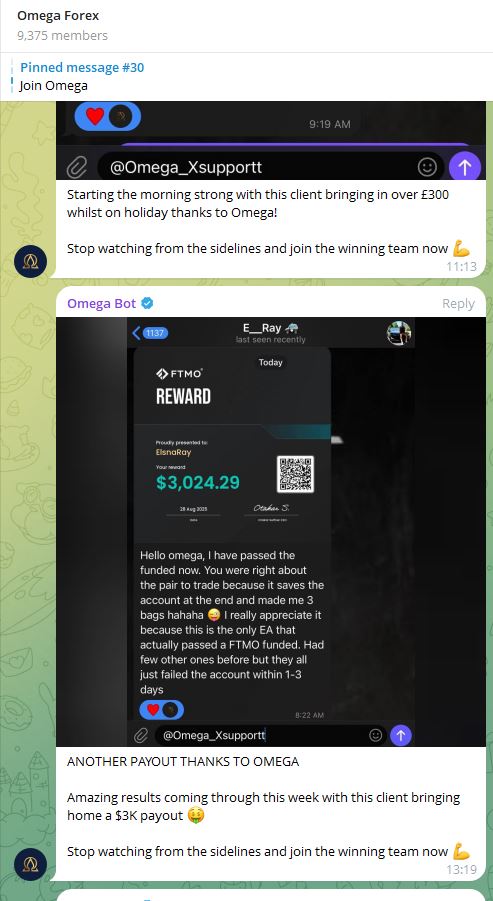Click the 13:19 message timestamp

point(461,870)
